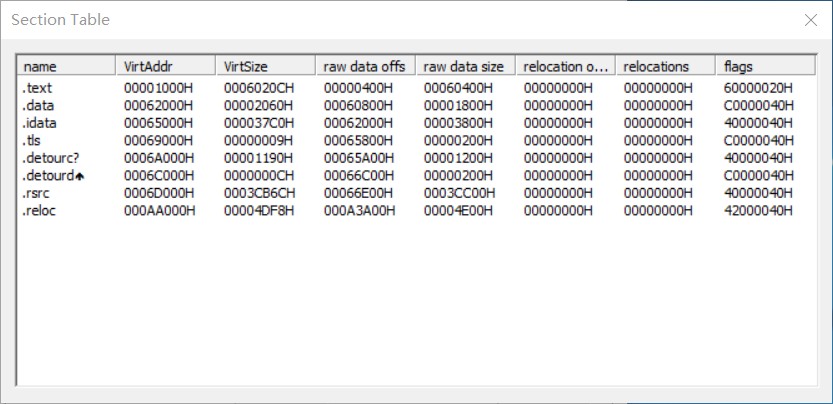The image size is (833, 404).
Task: Select the .reloc section row
Action: (416, 211)
